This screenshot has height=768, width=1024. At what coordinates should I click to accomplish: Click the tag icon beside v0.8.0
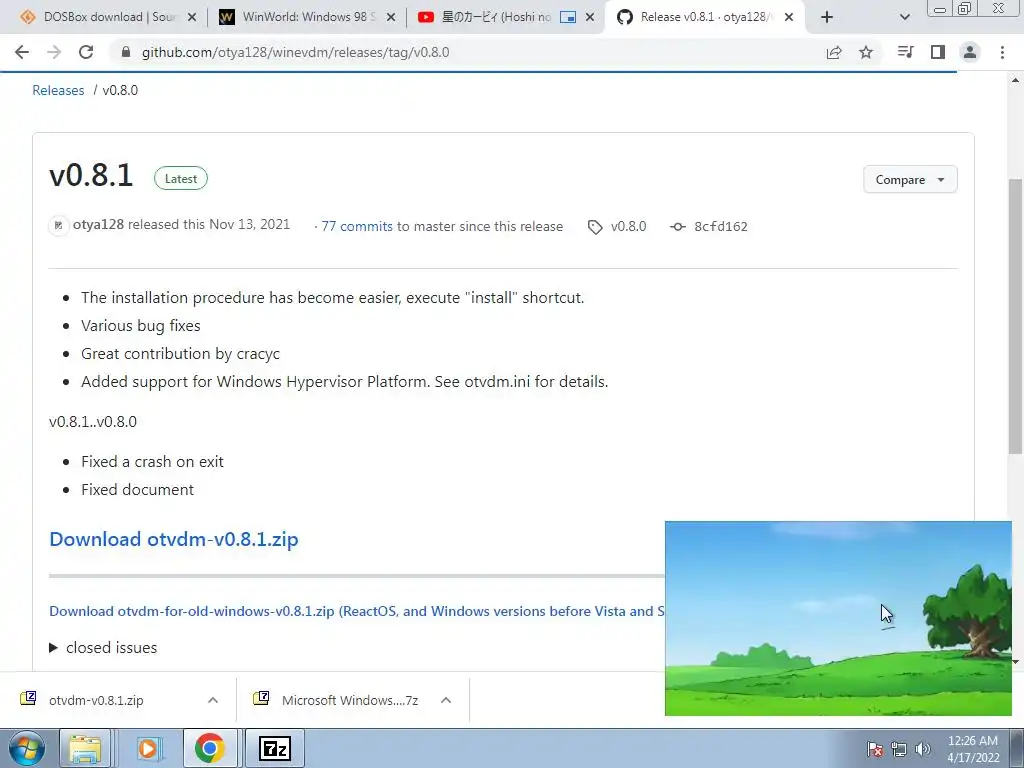[x=595, y=227]
